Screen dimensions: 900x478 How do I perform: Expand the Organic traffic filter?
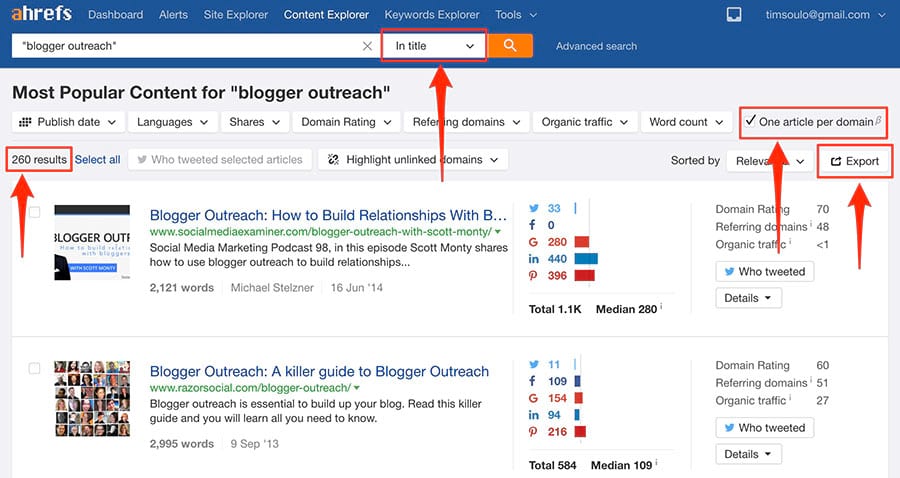[x=585, y=122]
